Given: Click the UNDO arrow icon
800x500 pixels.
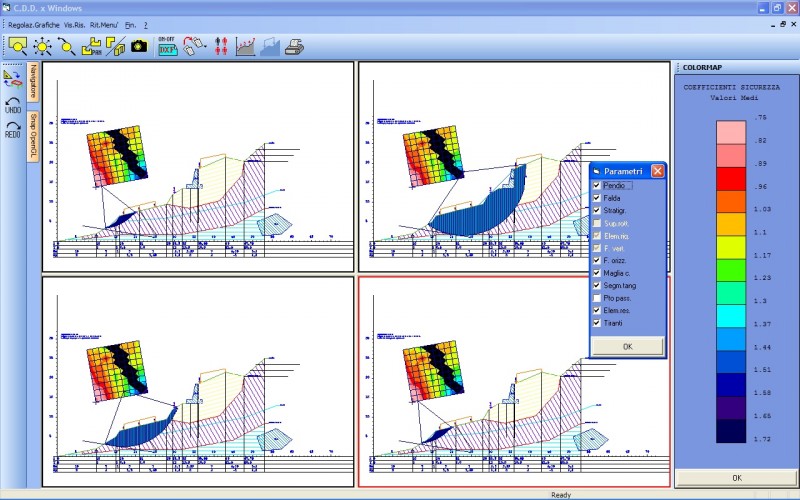Looking at the screenshot, I should (13, 104).
